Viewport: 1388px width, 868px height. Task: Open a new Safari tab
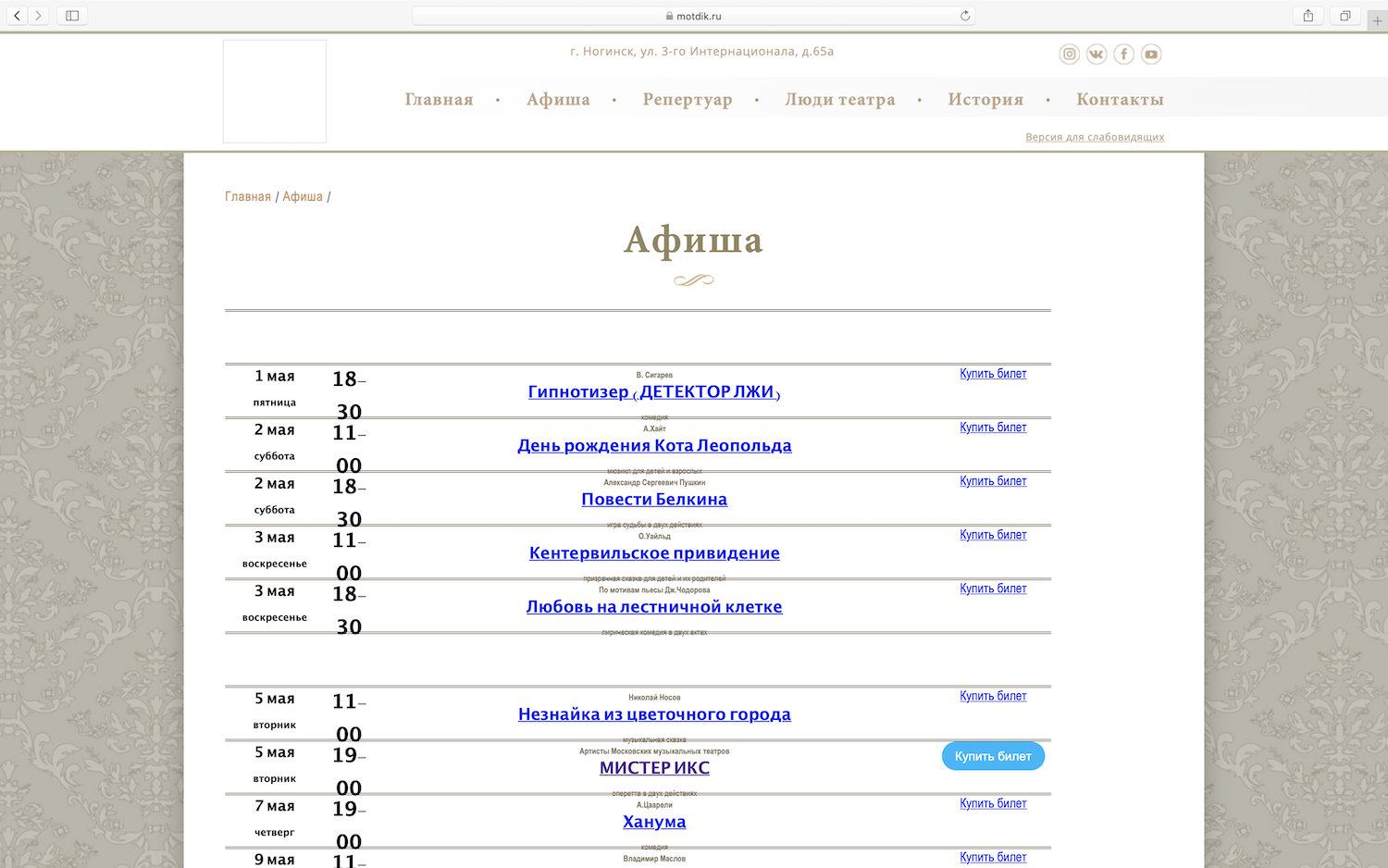pyautogui.click(x=1377, y=20)
